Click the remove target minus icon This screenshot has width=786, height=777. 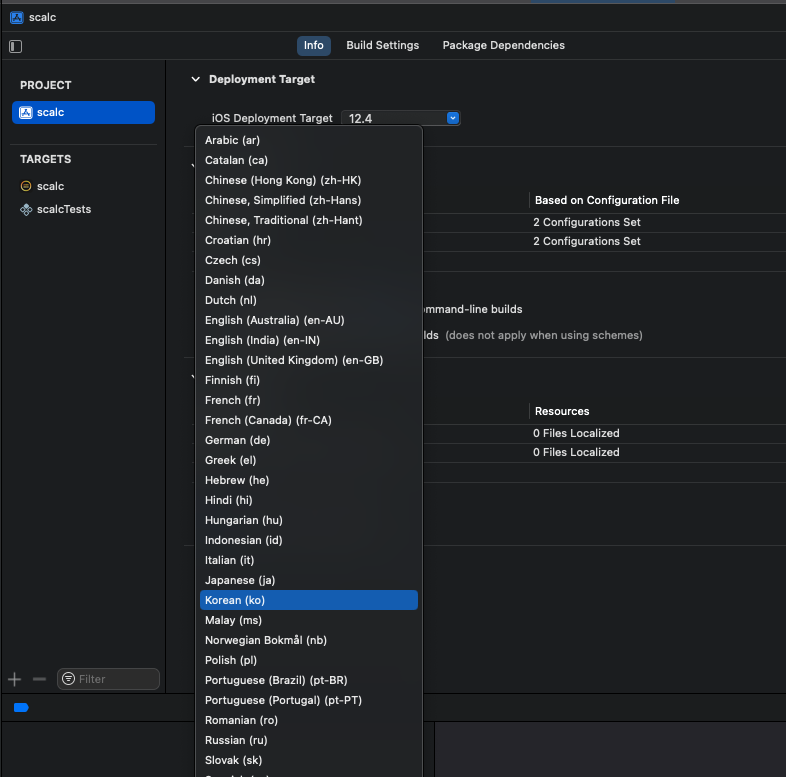[39, 679]
